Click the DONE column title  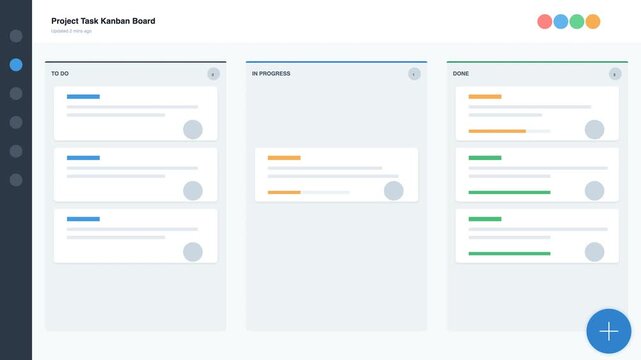[461, 74]
